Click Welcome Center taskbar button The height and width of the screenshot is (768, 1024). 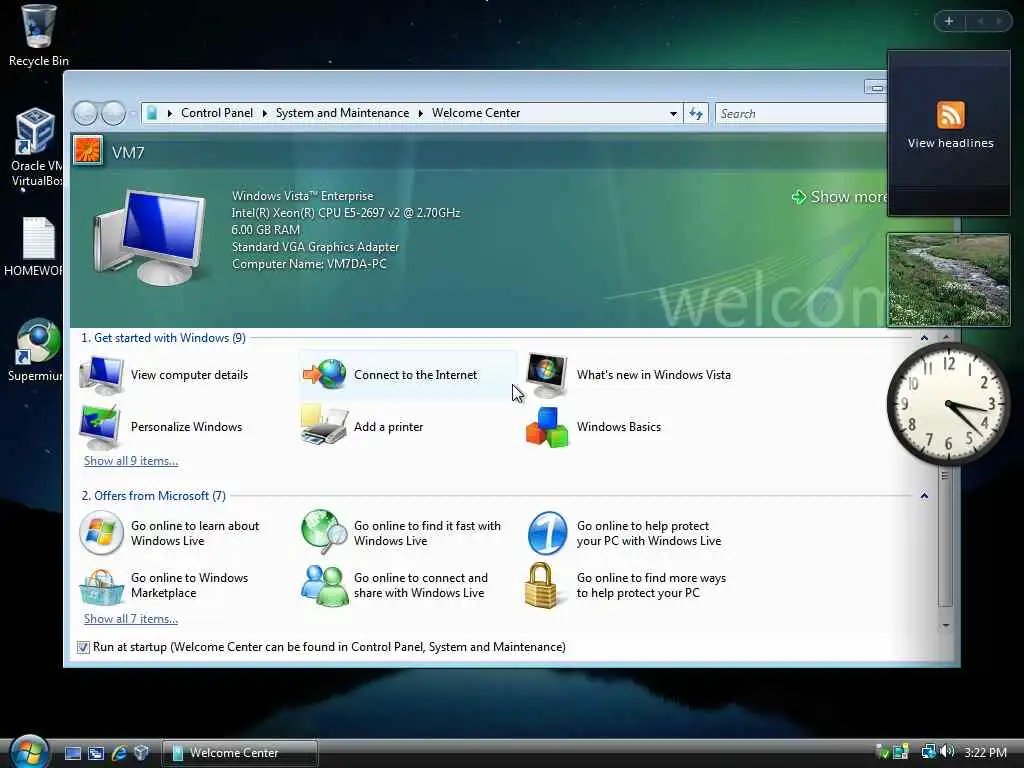[x=239, y=753]
